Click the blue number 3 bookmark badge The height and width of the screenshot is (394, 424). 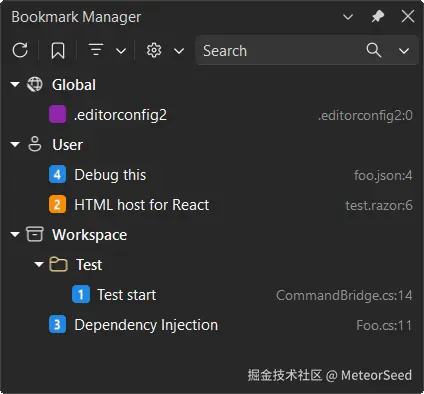coord(57,325)
